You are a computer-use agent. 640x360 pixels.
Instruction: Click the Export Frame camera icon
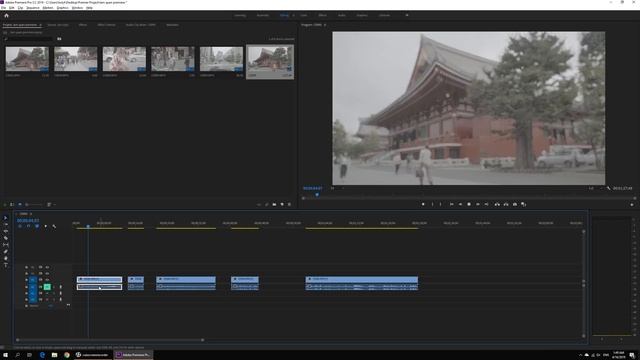click(x=515, y=204)
